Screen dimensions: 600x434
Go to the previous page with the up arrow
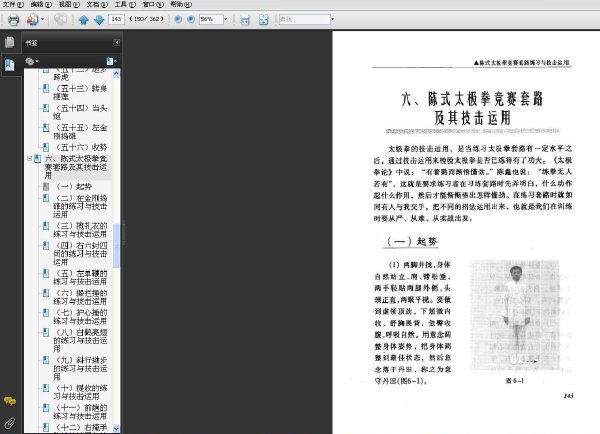[x=83, y=20]
